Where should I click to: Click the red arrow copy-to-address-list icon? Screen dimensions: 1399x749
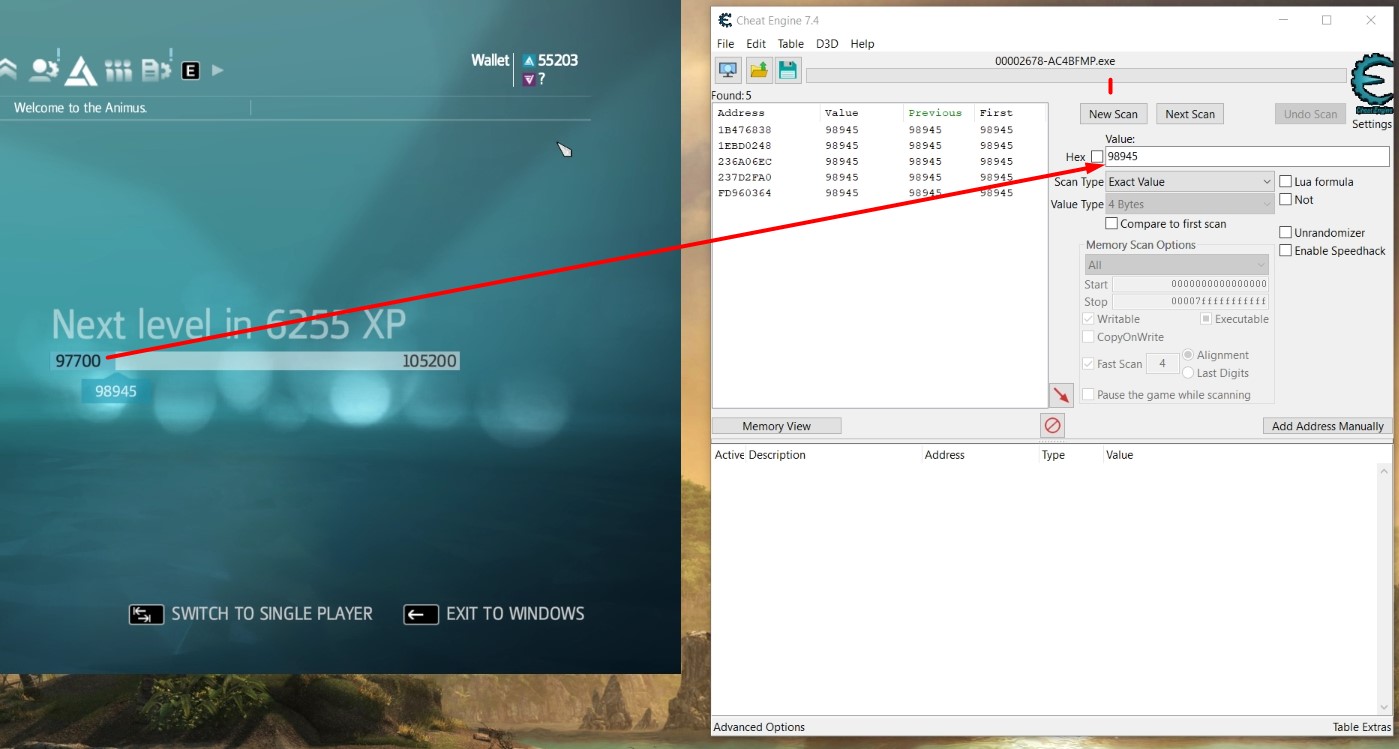tap(1061, 395)
